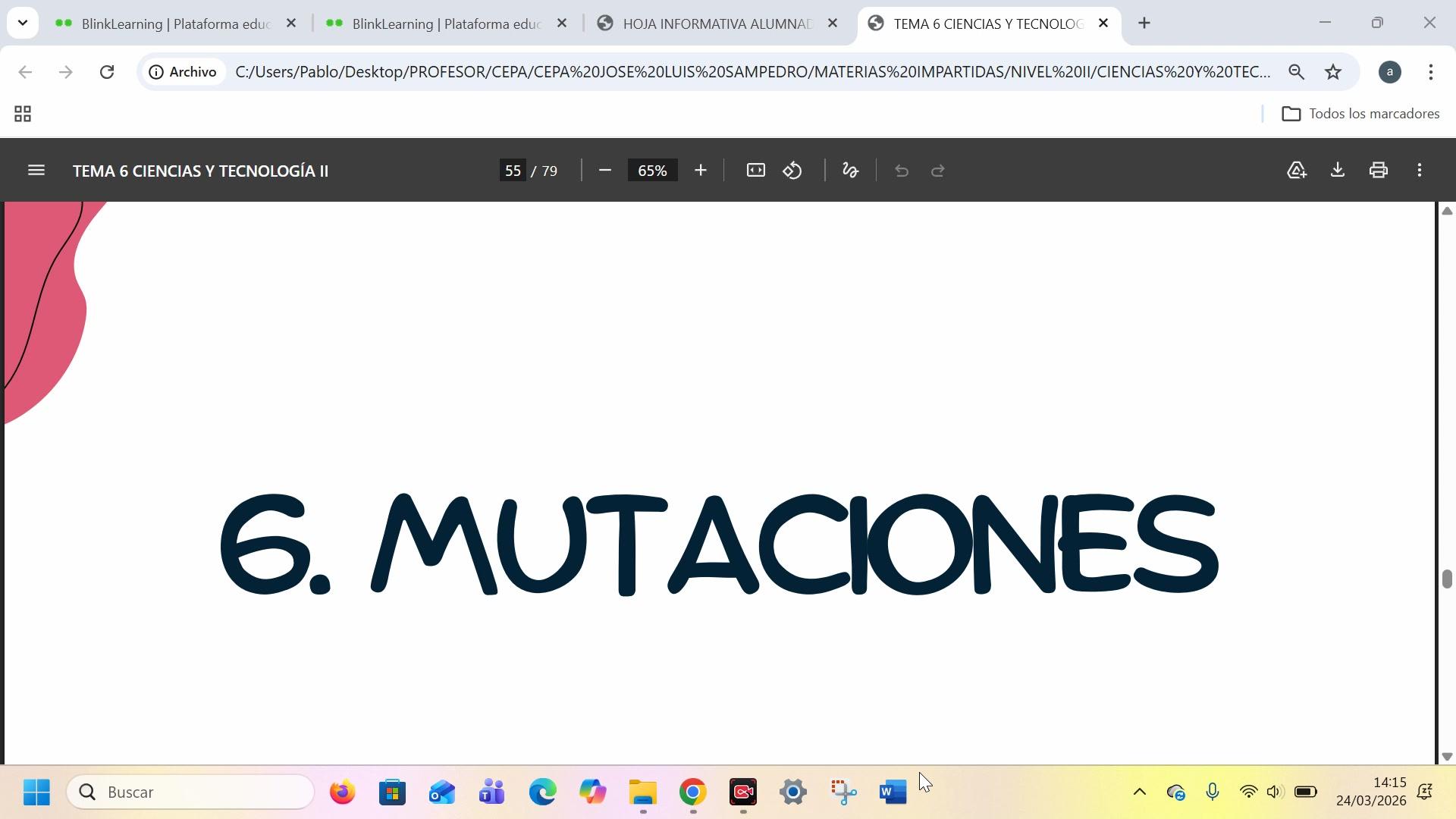Screen dimensions: 1456x819
Task: Open the Todos los marcadores folder
Action: (x=1360, y=114)
